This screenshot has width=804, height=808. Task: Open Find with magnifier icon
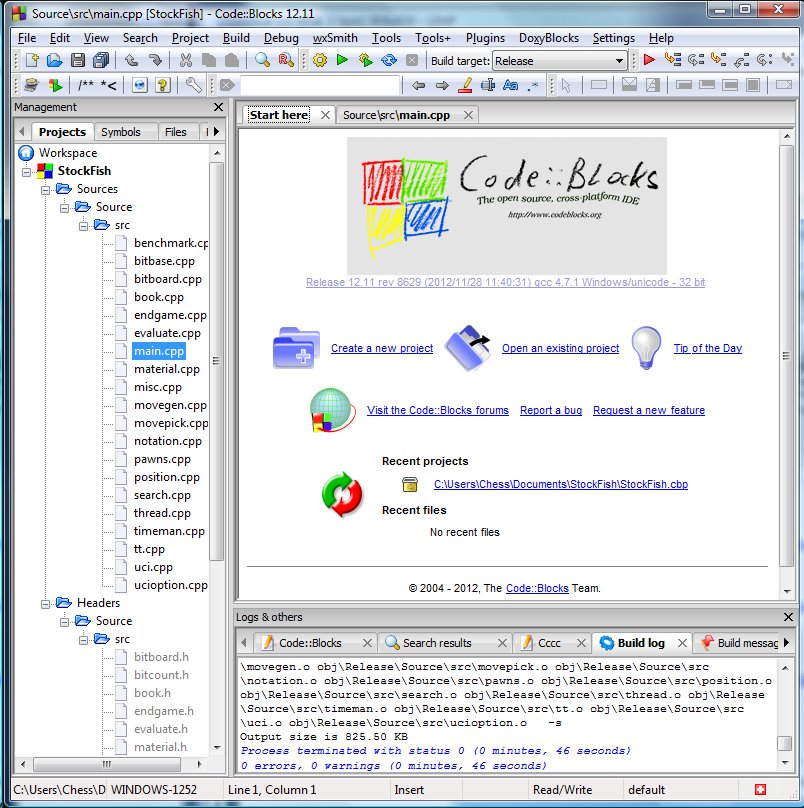click(262, 60)
